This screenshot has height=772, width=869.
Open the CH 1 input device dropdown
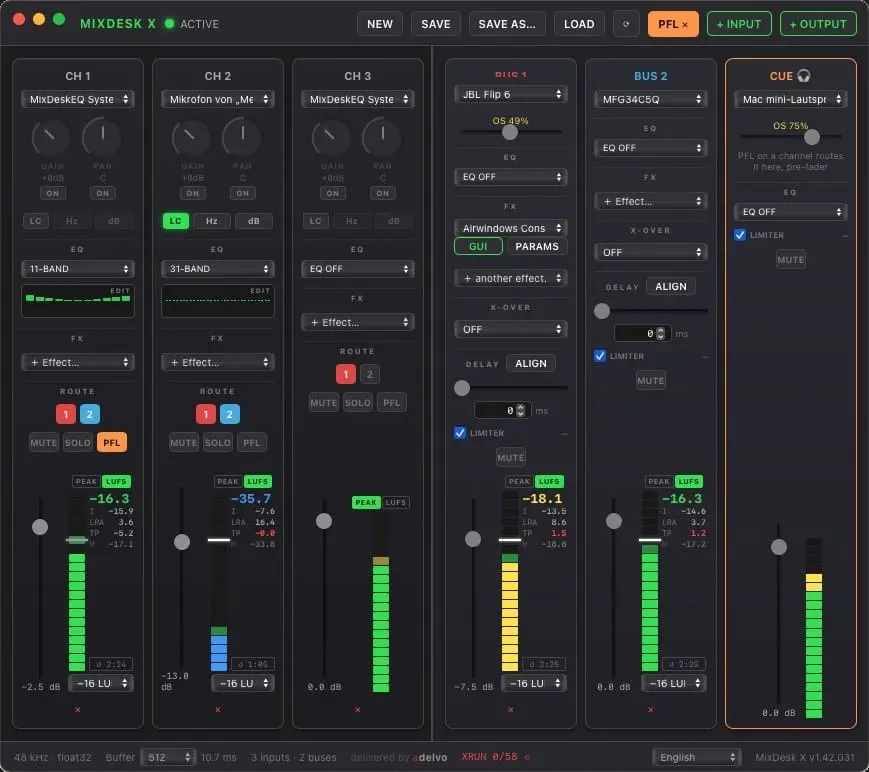click(78, 99)
